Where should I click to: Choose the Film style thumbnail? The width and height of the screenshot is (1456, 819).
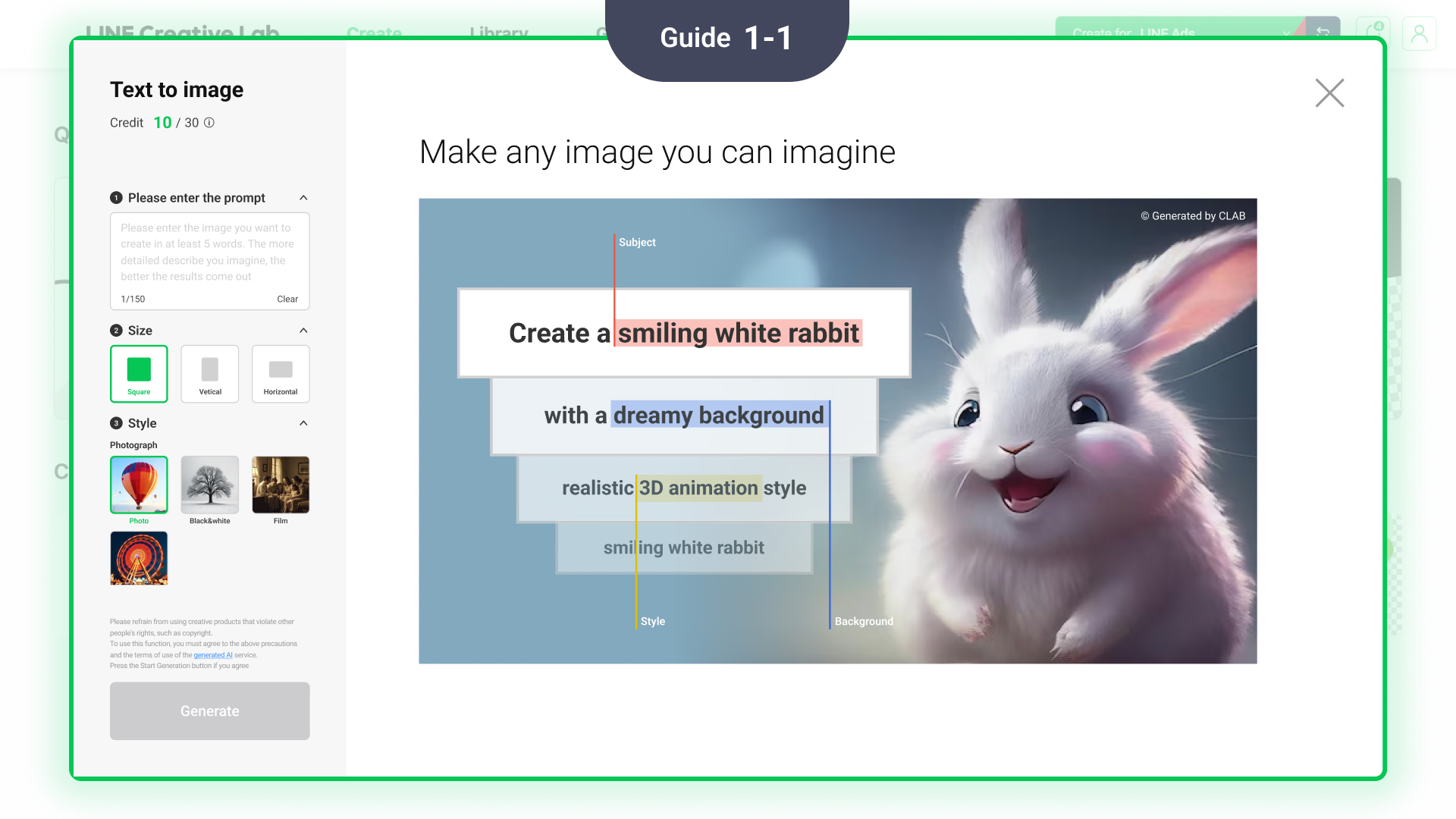[x=281, y=485]
